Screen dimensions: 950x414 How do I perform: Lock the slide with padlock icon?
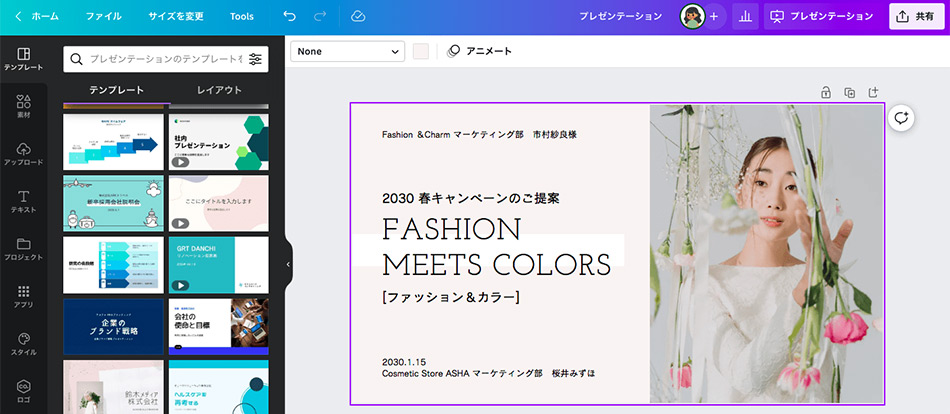point(825,92)
